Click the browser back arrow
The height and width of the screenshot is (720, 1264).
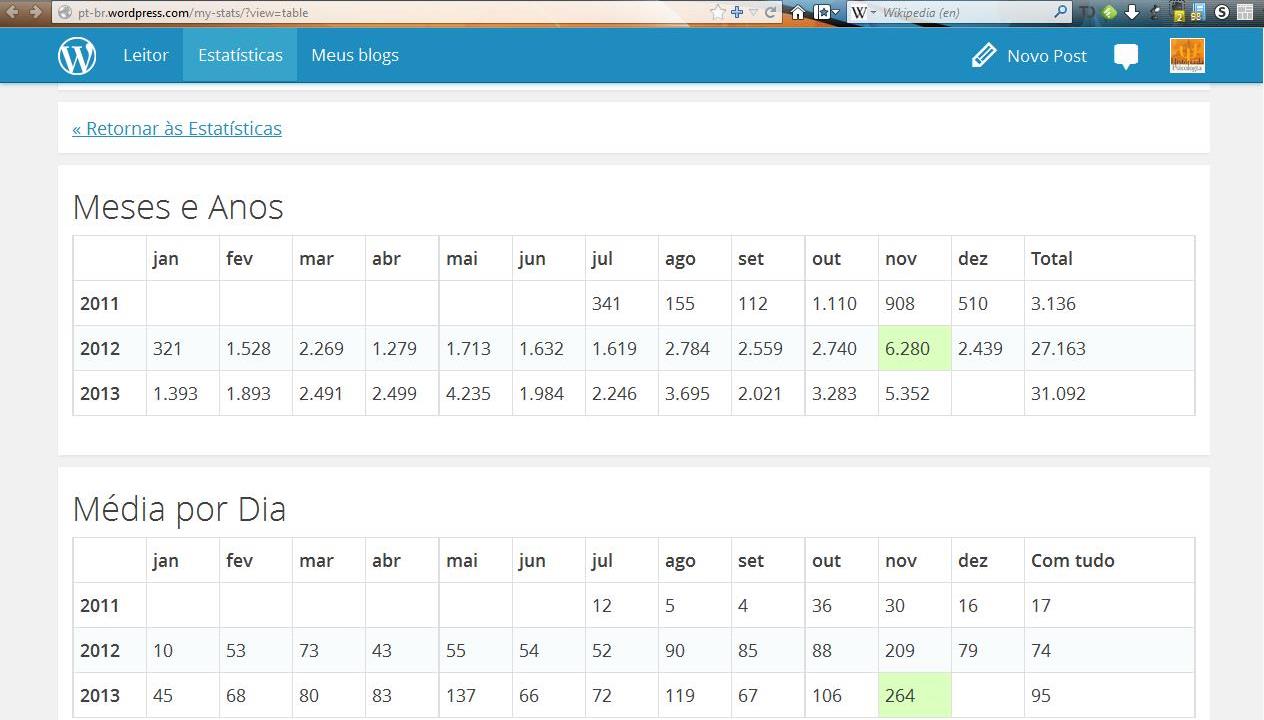click(13, 12)
